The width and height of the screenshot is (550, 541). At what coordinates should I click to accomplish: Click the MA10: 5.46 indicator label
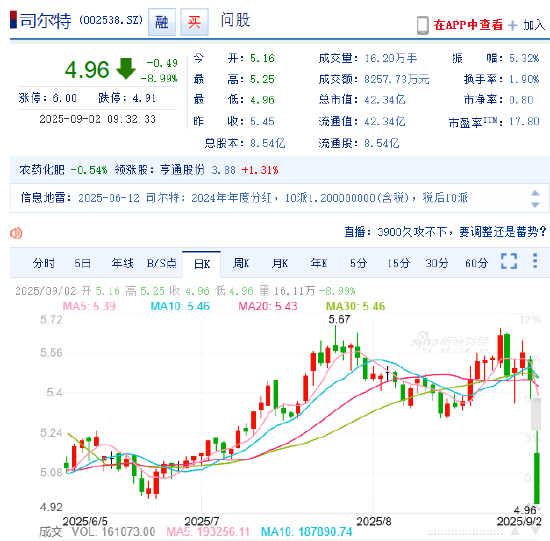180,306
